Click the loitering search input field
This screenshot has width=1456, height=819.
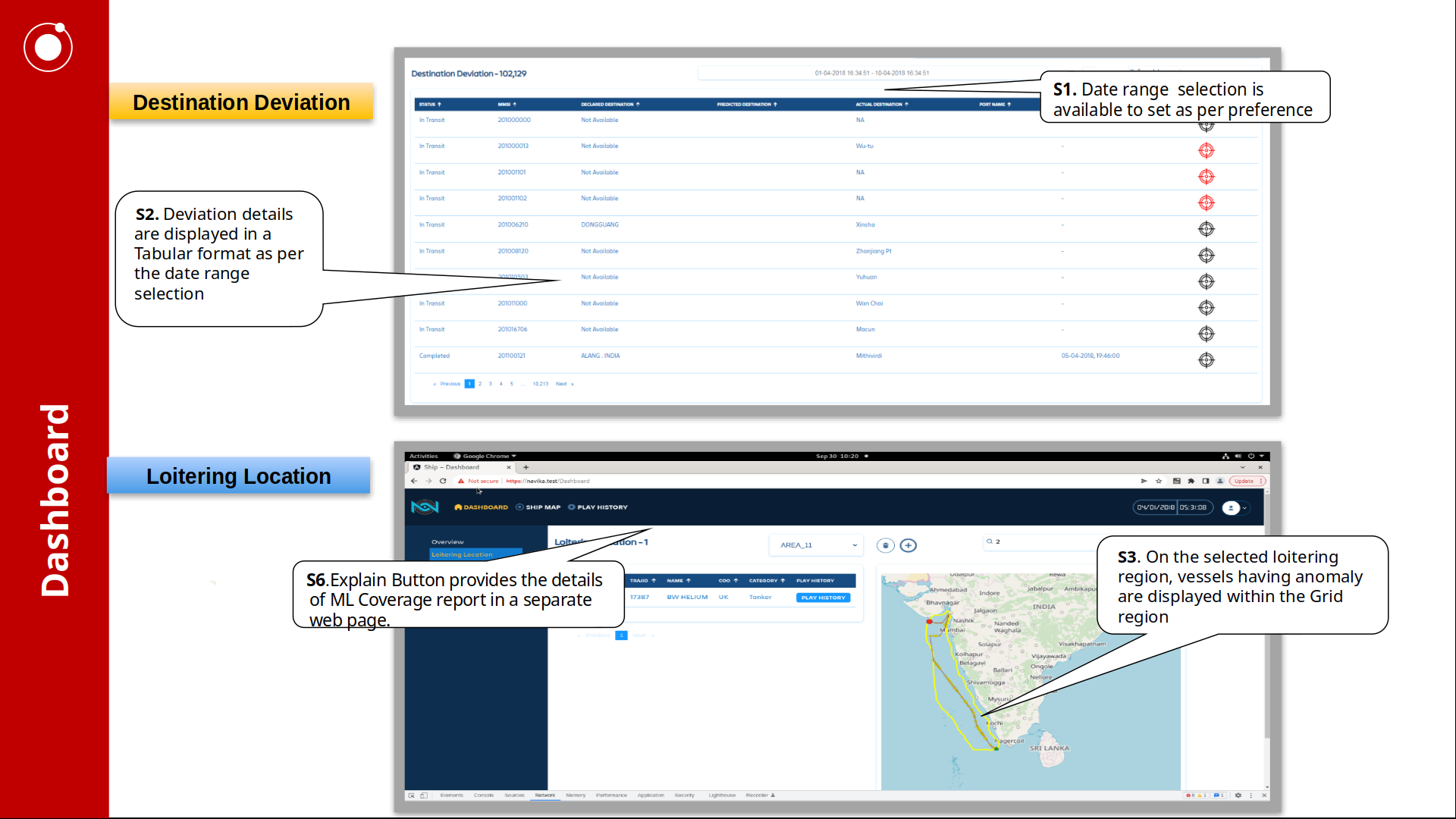point(1040,541)
